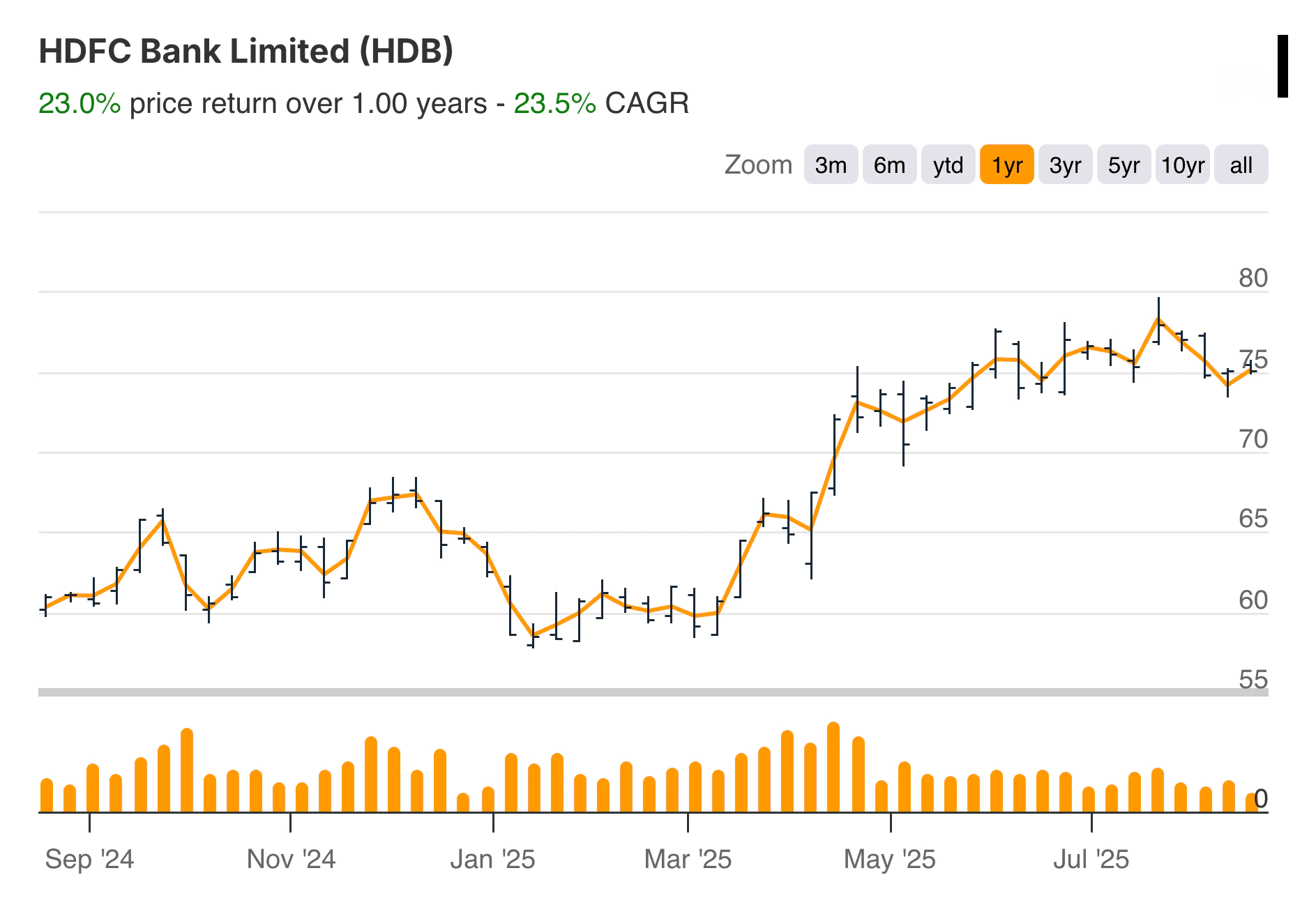Click the Zoom label text
This screenshot has height=912, width=1316.
(x=757, y=165)
